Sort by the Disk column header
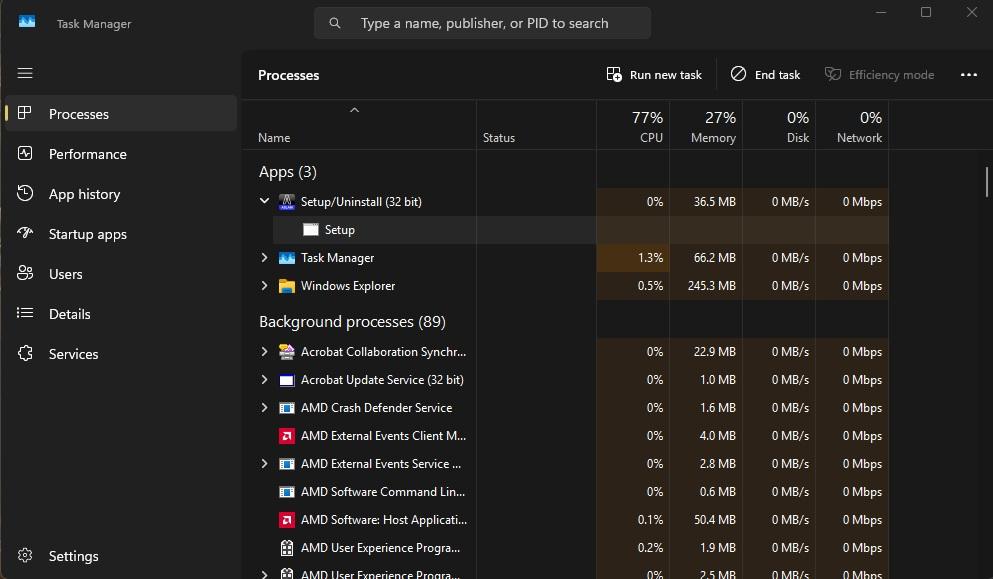This screenshot has height=579, width=993. click(778, 125)
